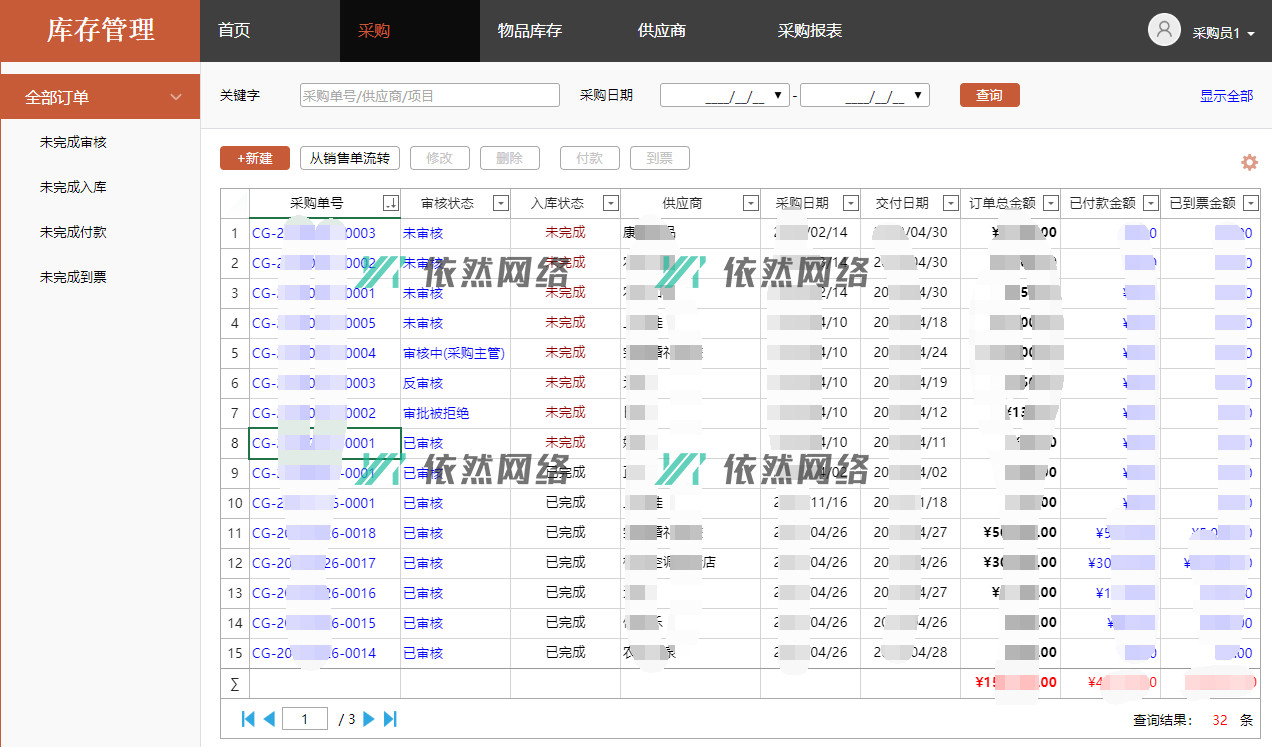The height and width of the screenshot is (747, 1272).
Task: Open 供应商 column filter dropdown
Action: point(750,203)
